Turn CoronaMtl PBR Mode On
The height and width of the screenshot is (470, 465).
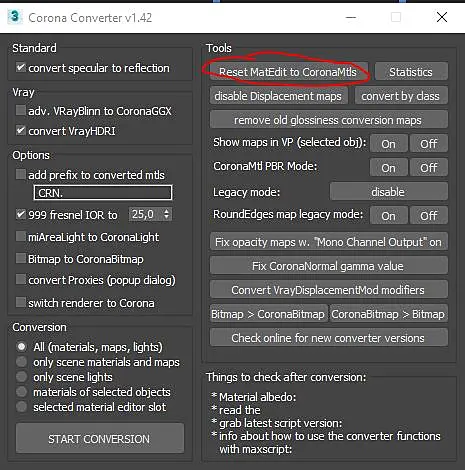(x=388, y=168)
